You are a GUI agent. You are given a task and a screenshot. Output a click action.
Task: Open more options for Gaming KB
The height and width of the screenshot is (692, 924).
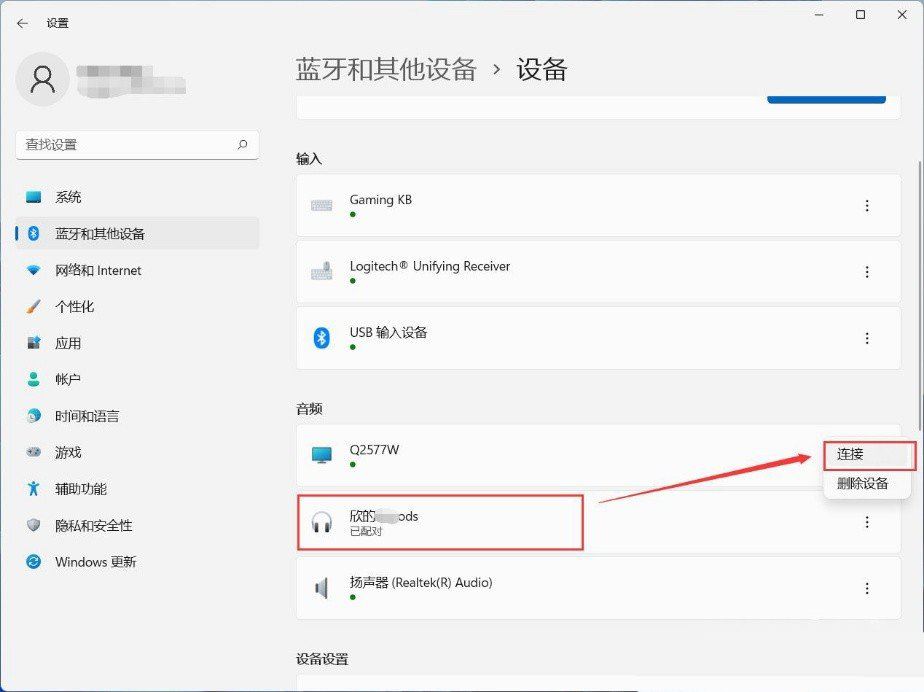(x=867, y=206)
